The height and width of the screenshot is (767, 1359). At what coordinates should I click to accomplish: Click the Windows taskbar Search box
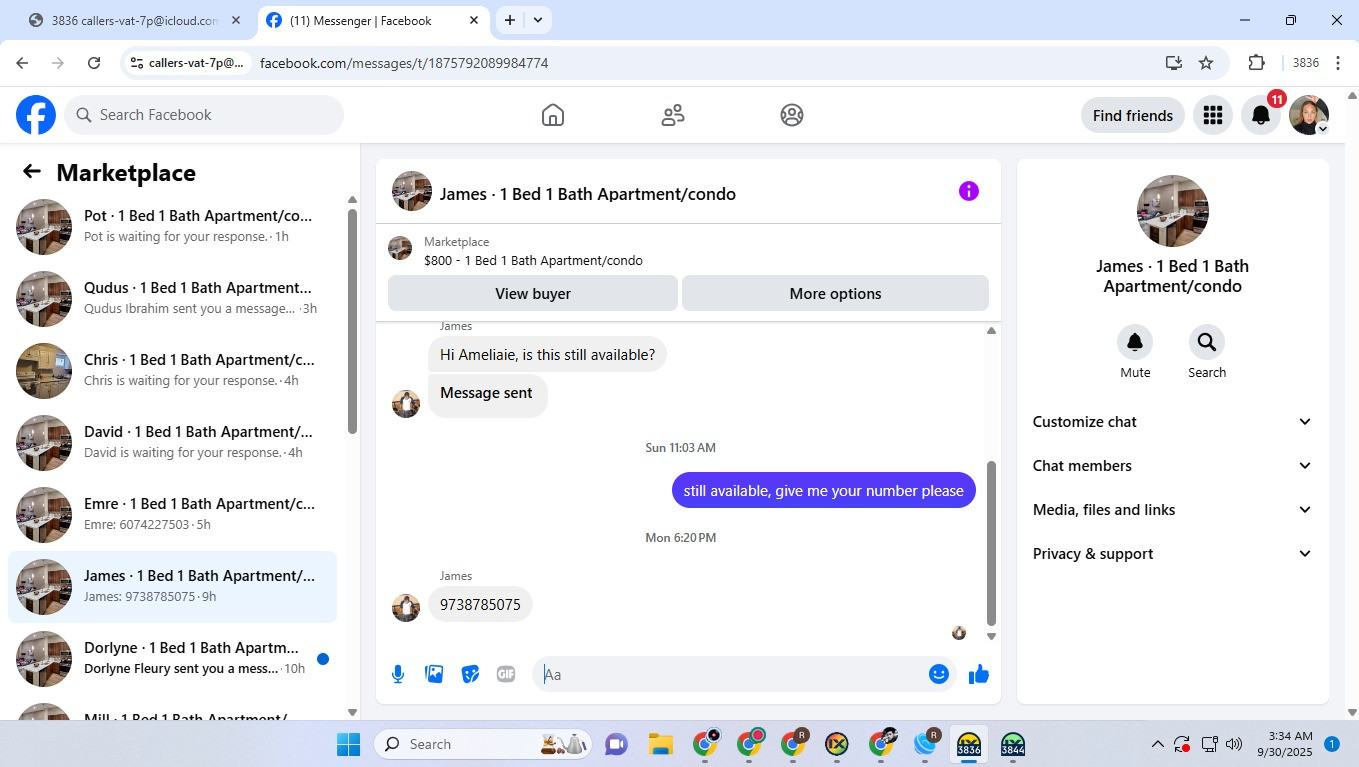(484, 744)
